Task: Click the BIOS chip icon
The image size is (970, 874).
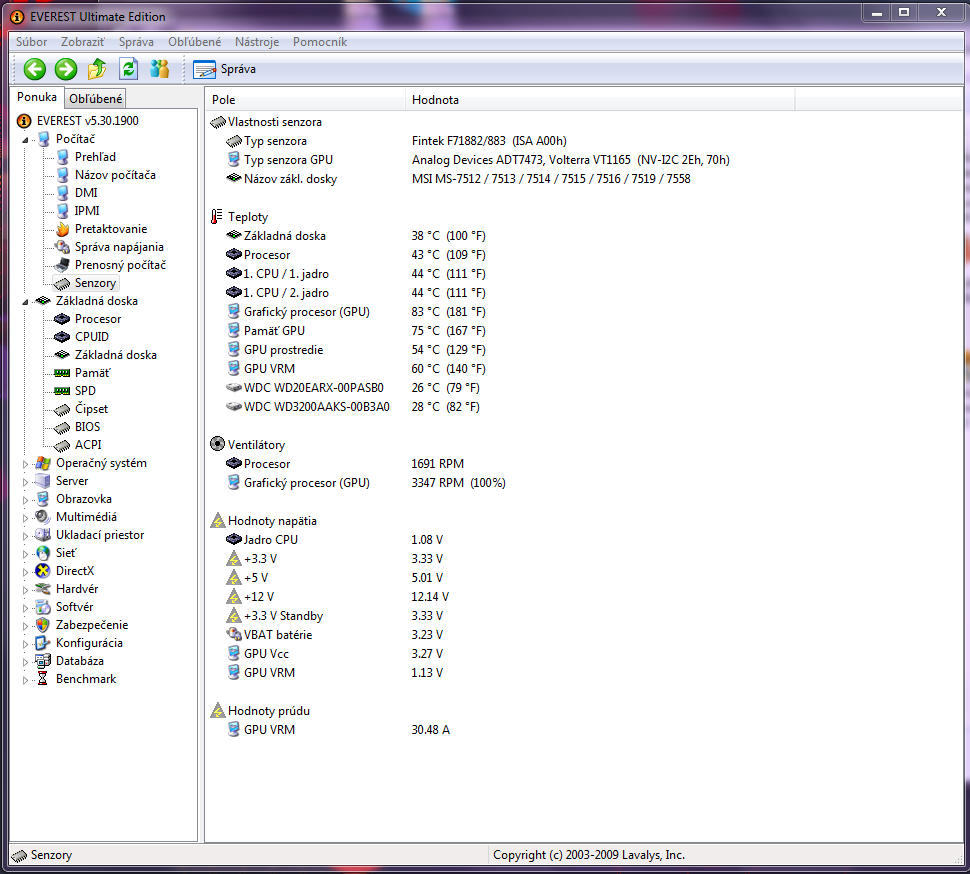Action: point(62,427)
